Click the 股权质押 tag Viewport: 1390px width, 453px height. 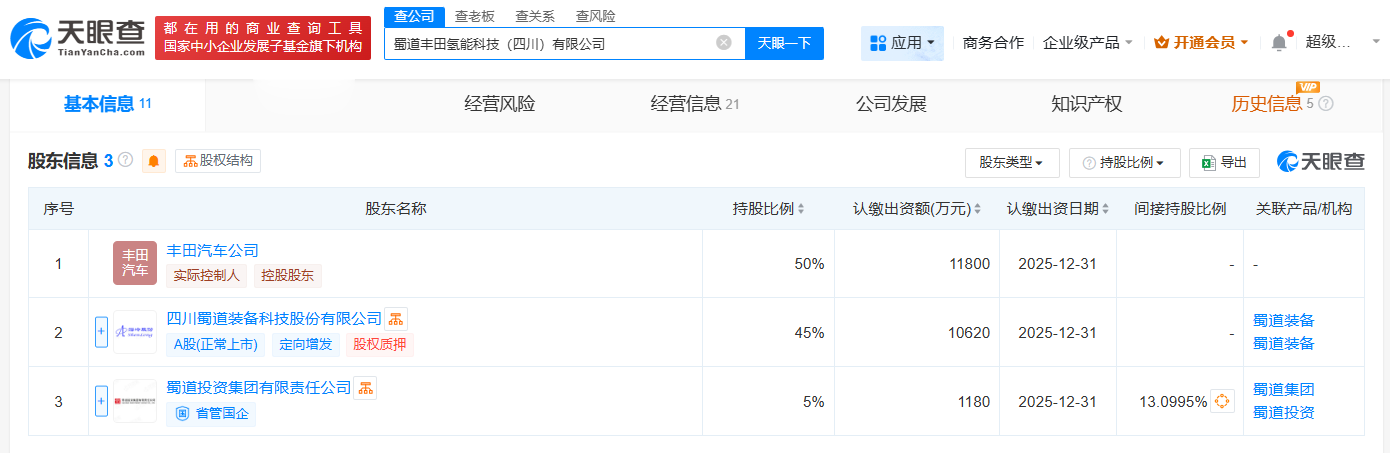coord(380,345)
